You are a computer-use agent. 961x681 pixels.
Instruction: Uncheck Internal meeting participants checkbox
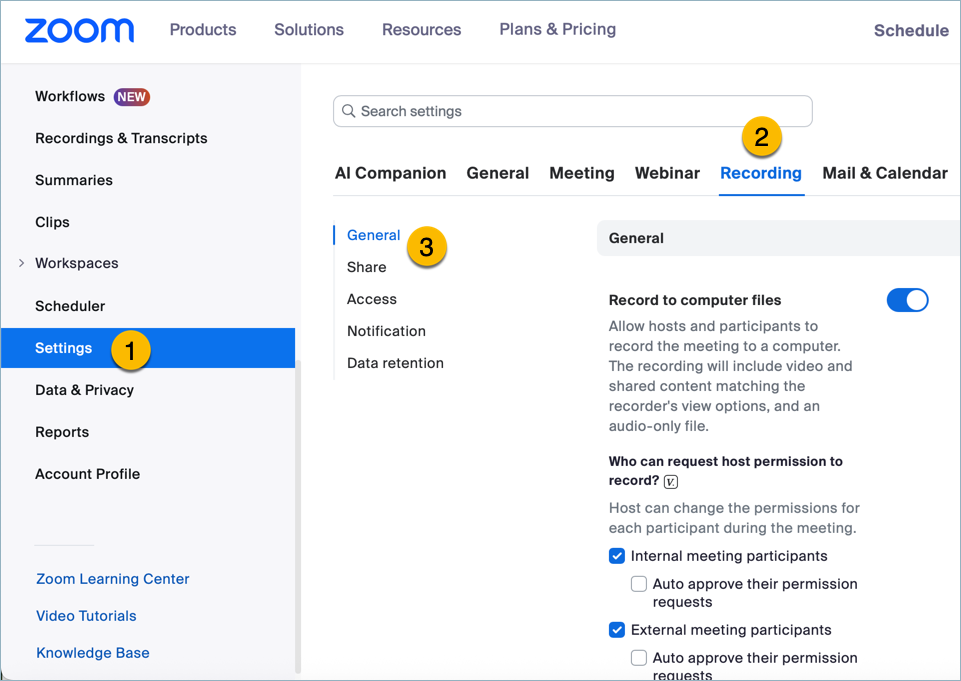(617, 556)
